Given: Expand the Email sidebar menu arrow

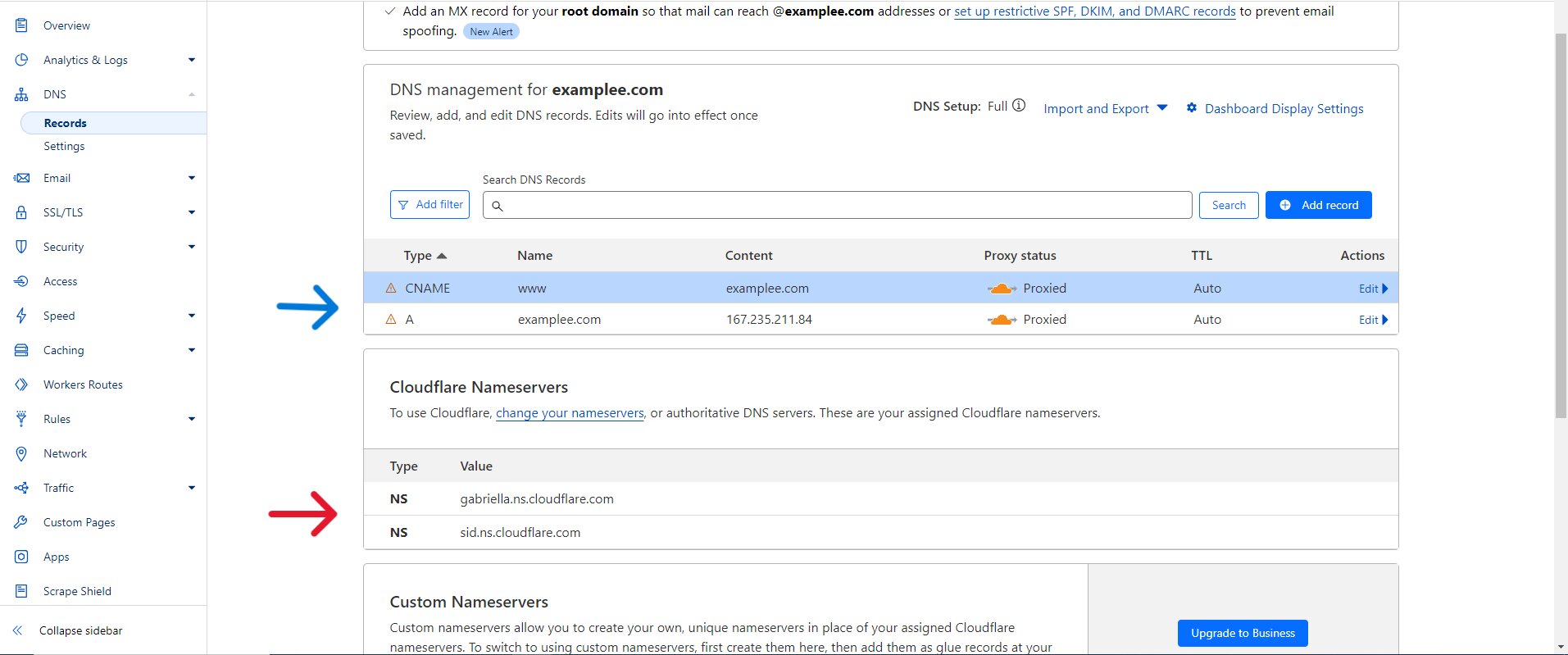Looking at the screenshot, I should coord(192,178).
